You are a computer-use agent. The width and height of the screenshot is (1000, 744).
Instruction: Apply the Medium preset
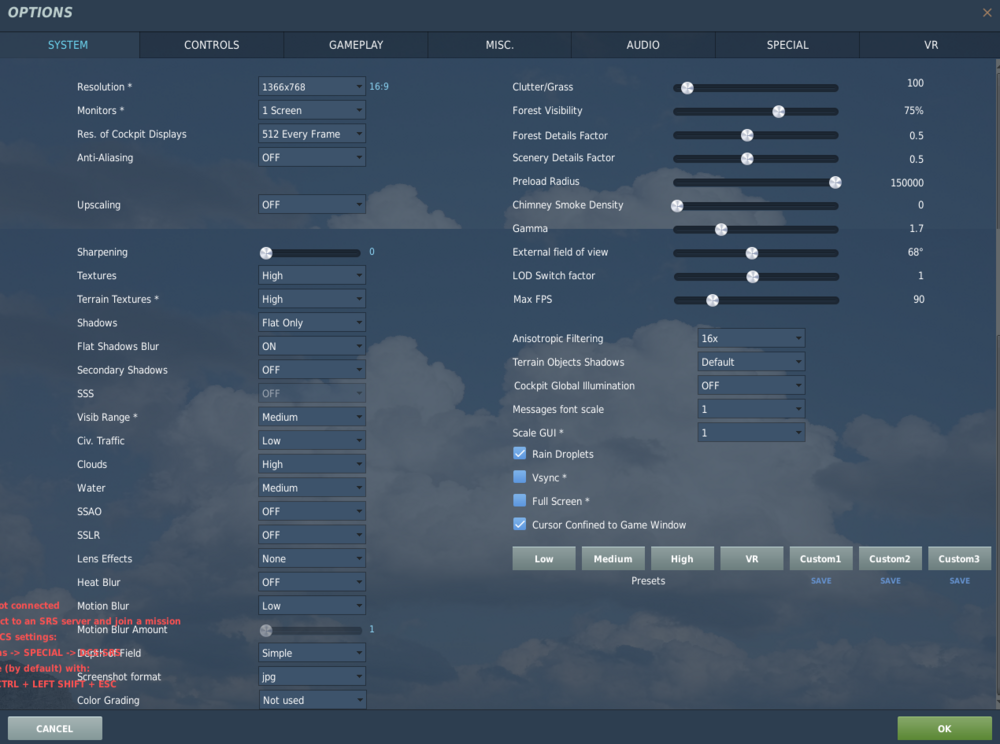click(x=613, y=558)
